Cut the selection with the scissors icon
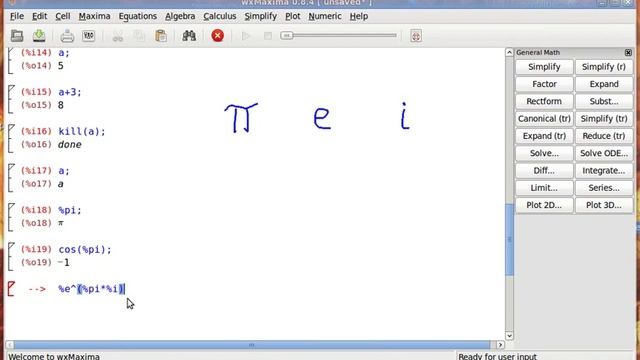Screen dimensions: 640x360 (x=118, y=36)
